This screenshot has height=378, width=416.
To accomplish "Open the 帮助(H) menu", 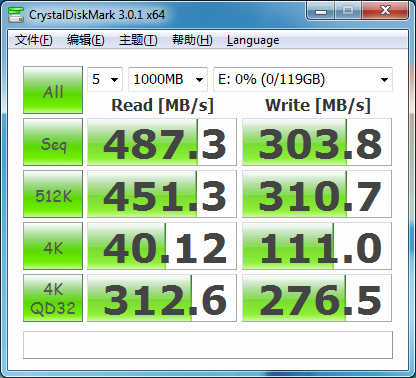I will pos(192,40).
